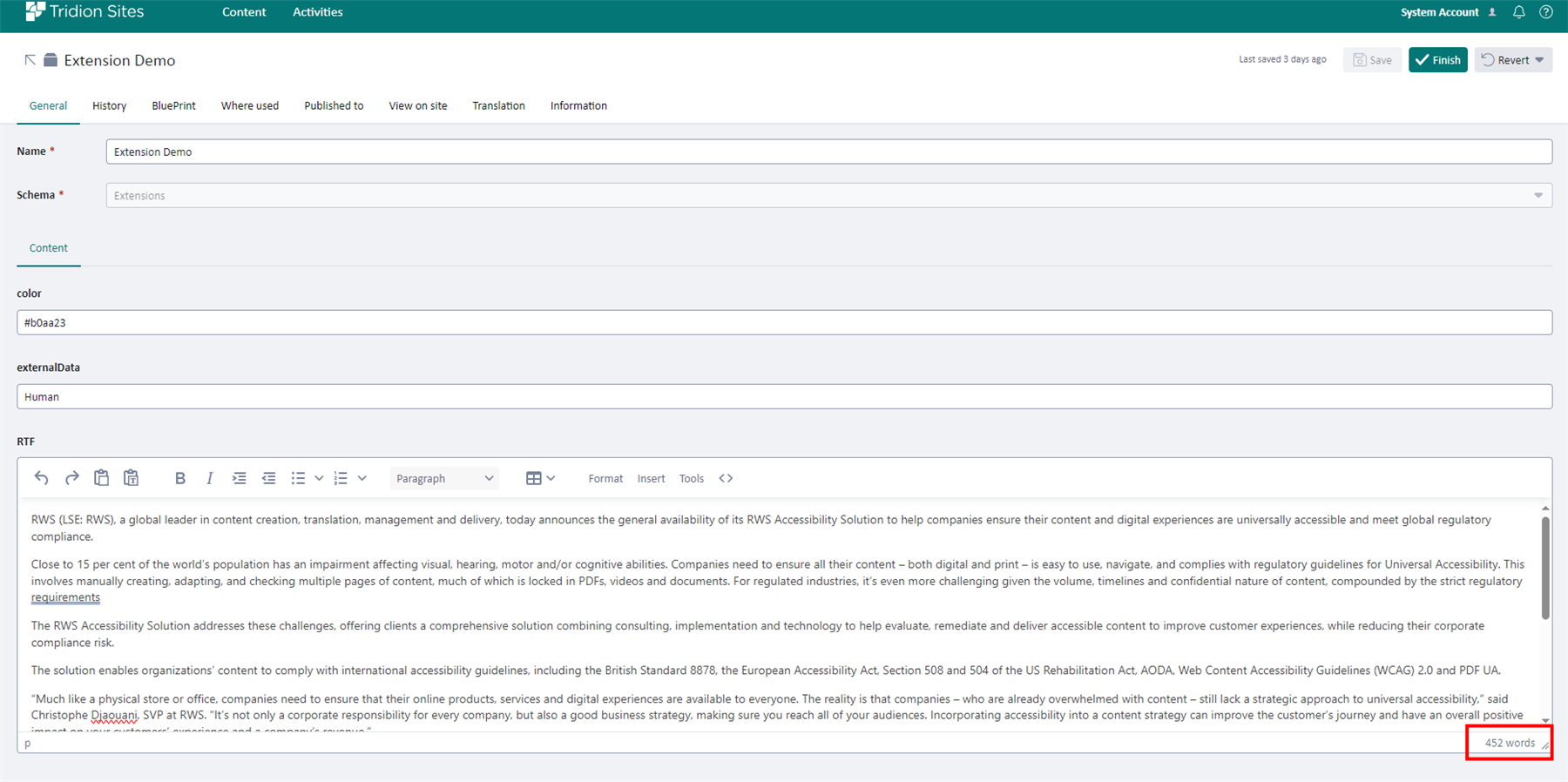Switch to the General tab
Viewport: 1568px width, 782px height.
(x=48, y=105)
